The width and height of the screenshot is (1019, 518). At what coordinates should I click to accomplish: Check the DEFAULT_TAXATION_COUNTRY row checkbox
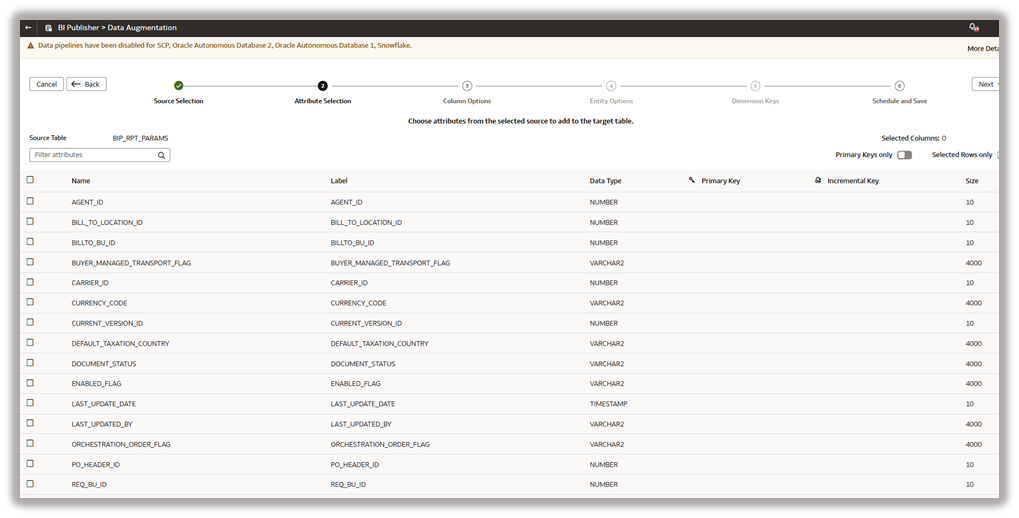[30, 342]
